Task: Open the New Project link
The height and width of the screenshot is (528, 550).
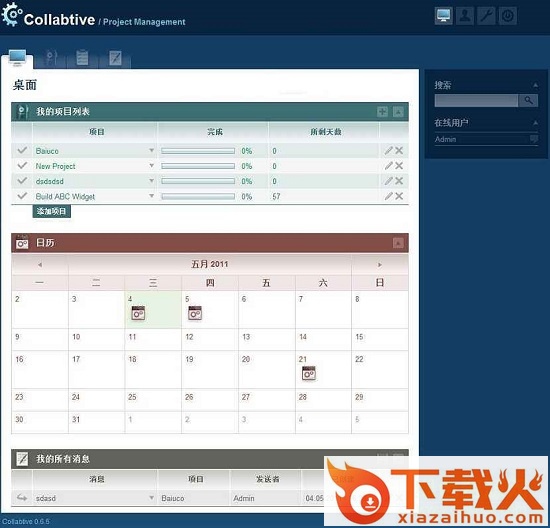Action: [x=55, y=166]
